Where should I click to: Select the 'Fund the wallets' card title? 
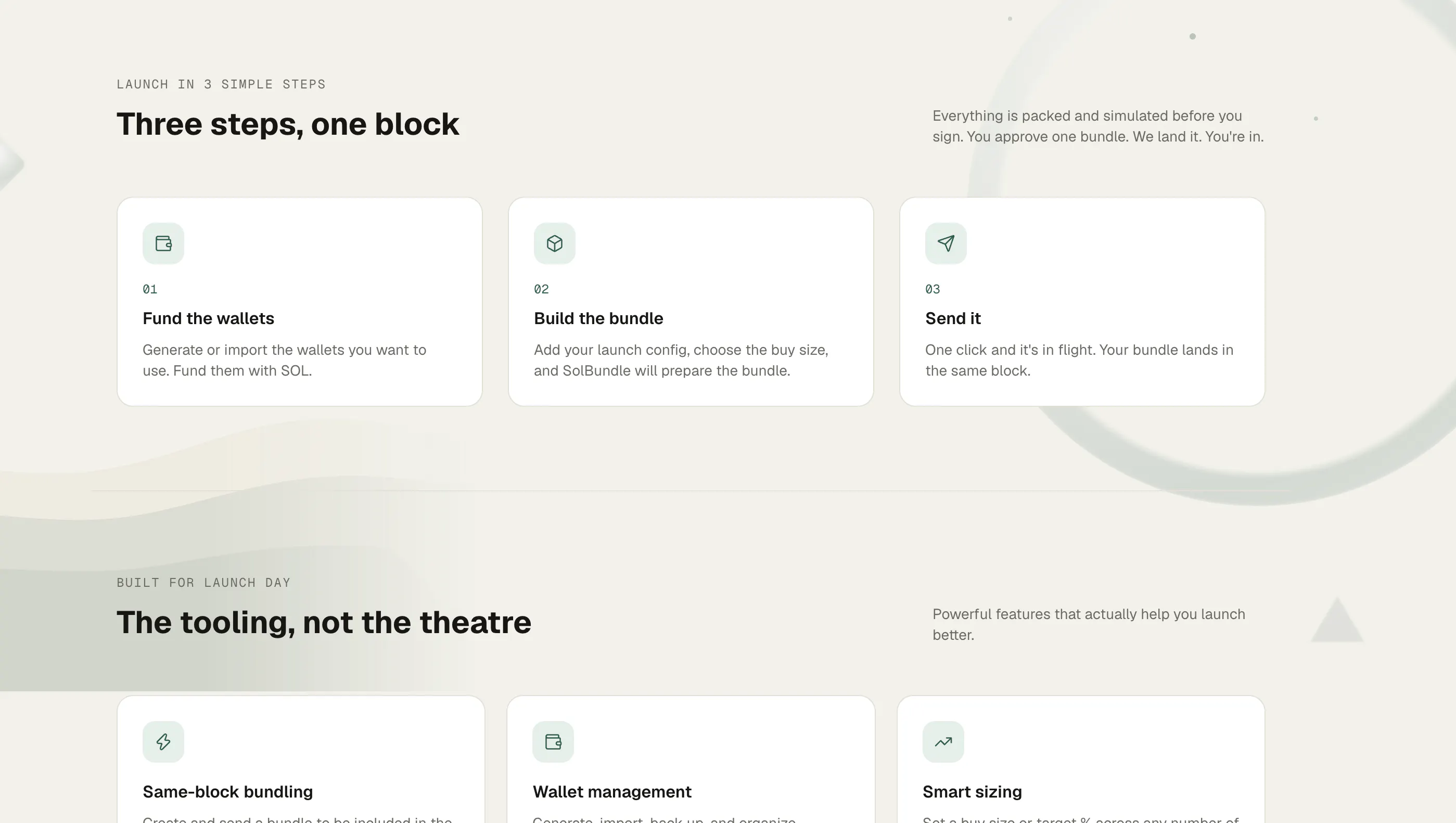[x=208, y=318]
